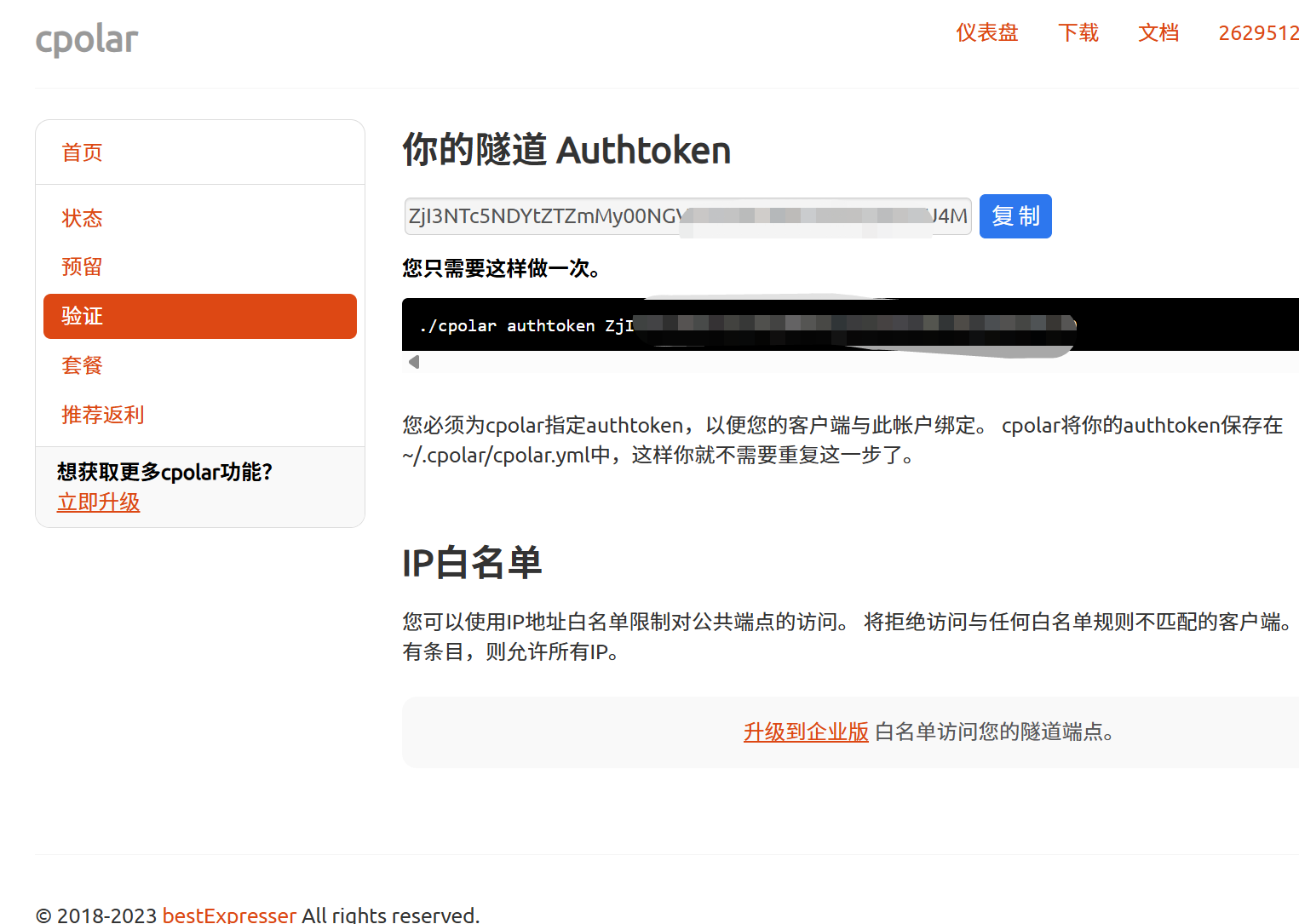Click the left arrow of the code scrollbar
Image resolution: width=1299 pixels, height=924 pixels.
(x=415, y=361)
